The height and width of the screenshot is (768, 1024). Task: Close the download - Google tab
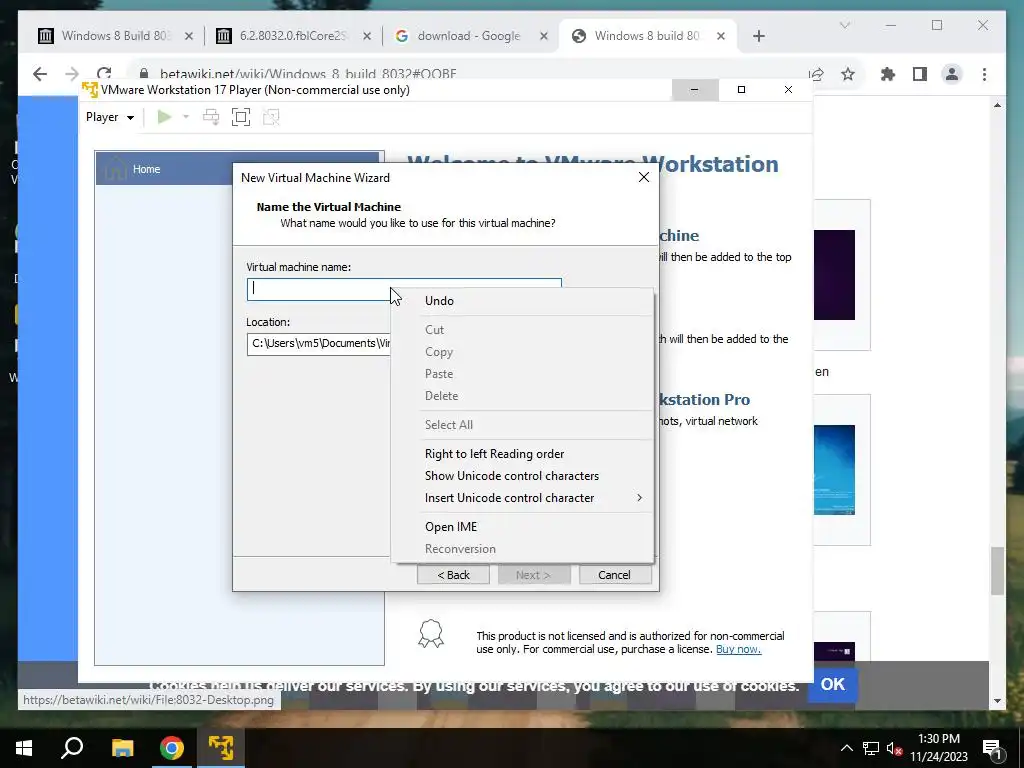click(543, 36)
